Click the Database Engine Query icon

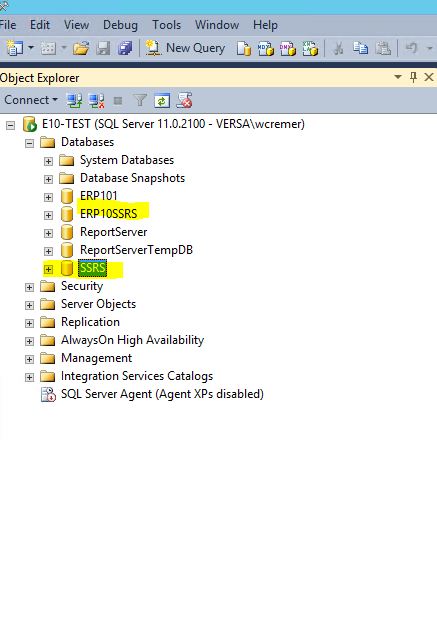(x=244, y=49)
